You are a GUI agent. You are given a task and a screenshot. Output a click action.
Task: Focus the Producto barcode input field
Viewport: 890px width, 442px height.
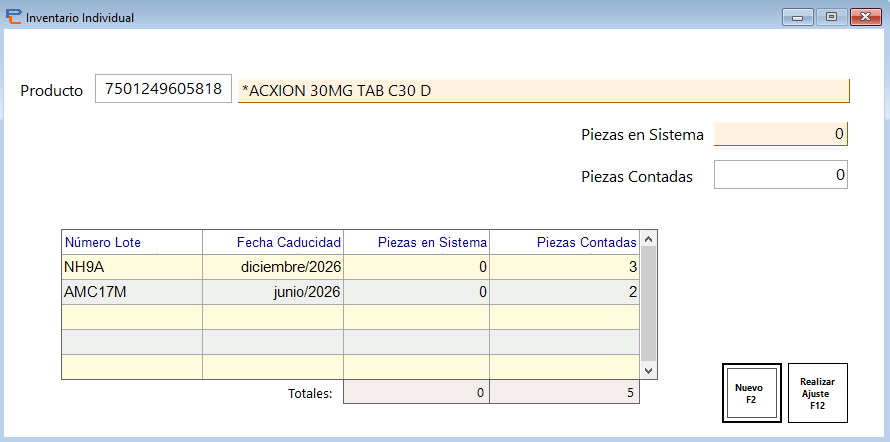(163, 89)
